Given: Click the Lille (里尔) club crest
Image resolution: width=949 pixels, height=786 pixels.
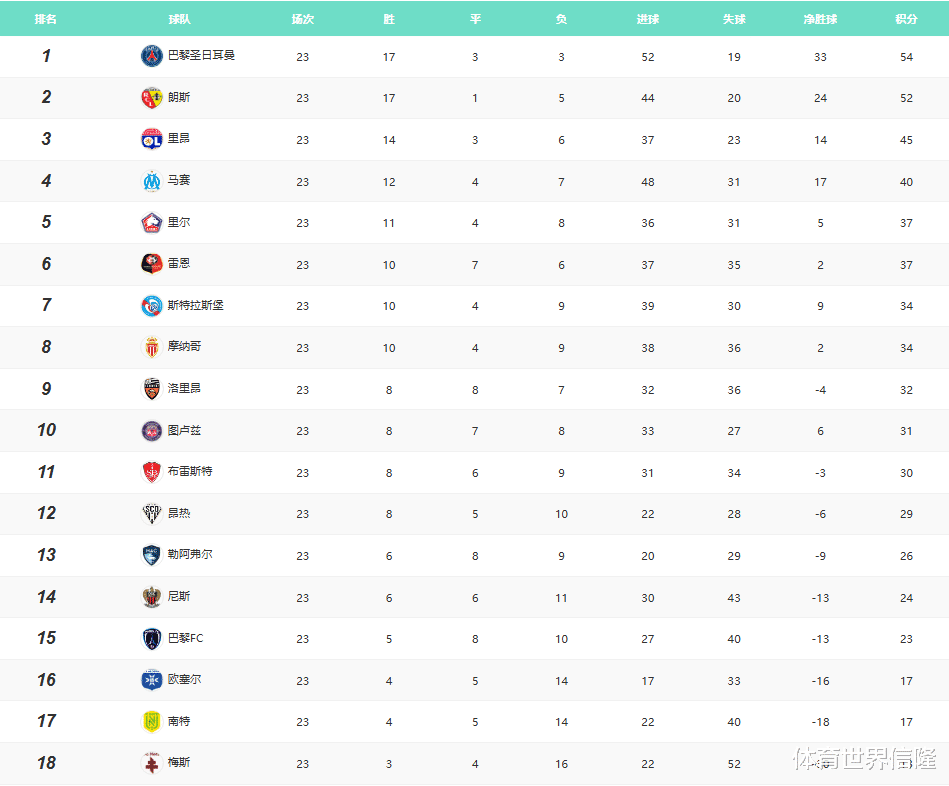Looking at the screenshot, I should click(151, 223).
